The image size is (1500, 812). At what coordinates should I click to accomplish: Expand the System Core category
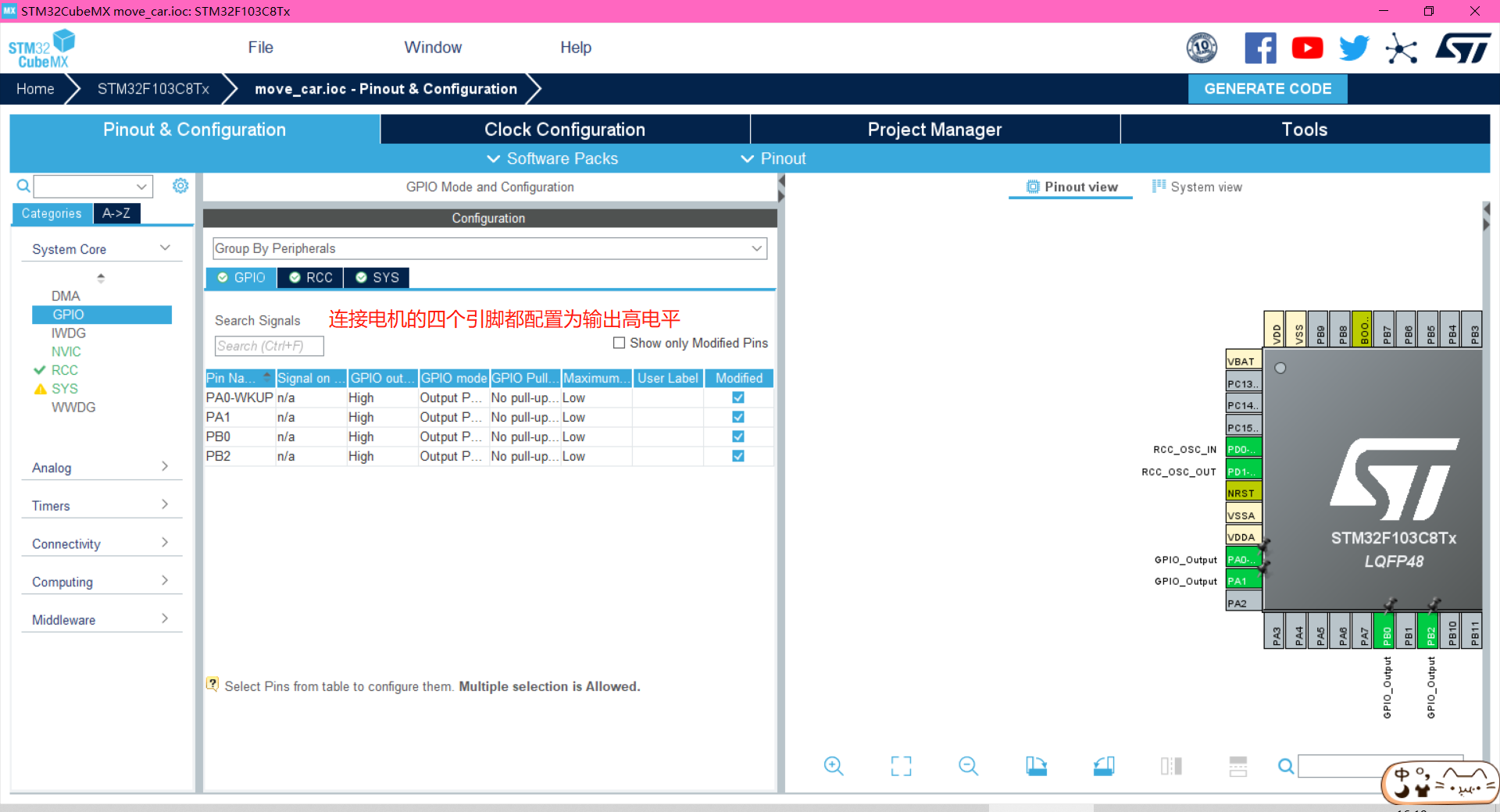(102, 249)
